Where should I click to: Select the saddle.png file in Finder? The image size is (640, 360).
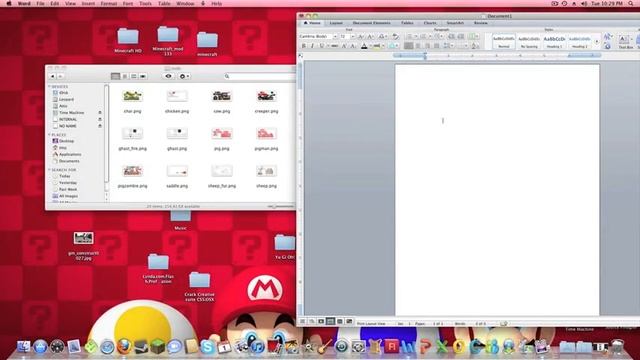click(177, 176)
